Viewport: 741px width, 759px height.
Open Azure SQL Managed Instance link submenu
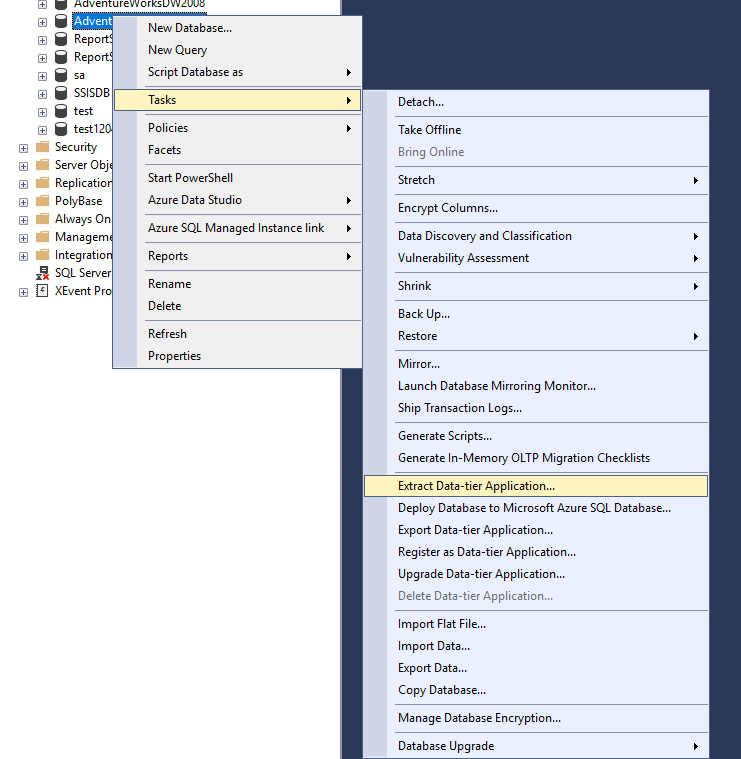click(238, 228)
